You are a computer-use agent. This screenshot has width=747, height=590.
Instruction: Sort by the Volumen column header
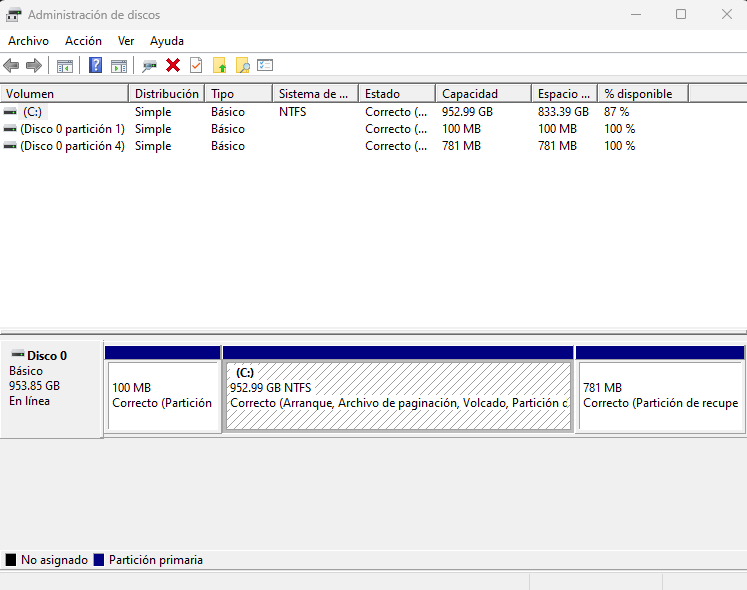(64, 94)
